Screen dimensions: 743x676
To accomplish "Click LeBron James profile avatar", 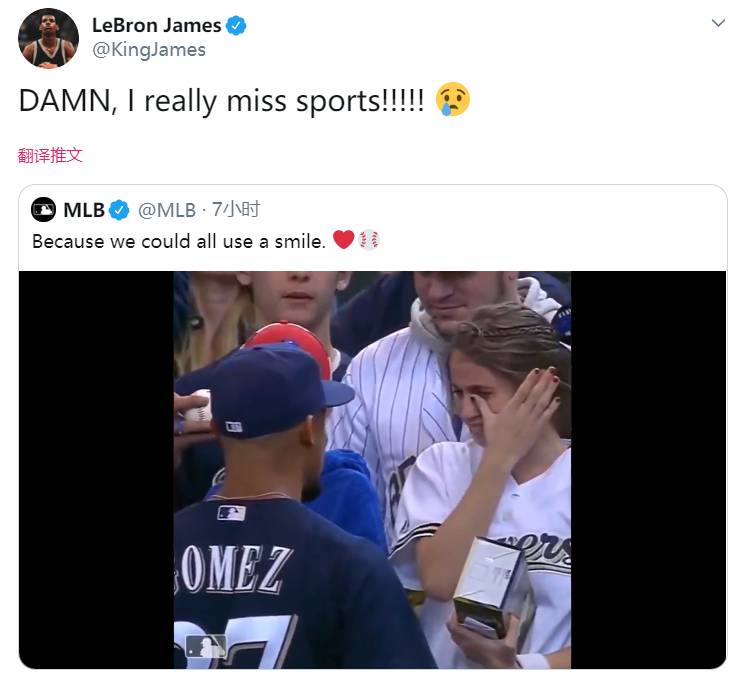I will tap(48, 39).
